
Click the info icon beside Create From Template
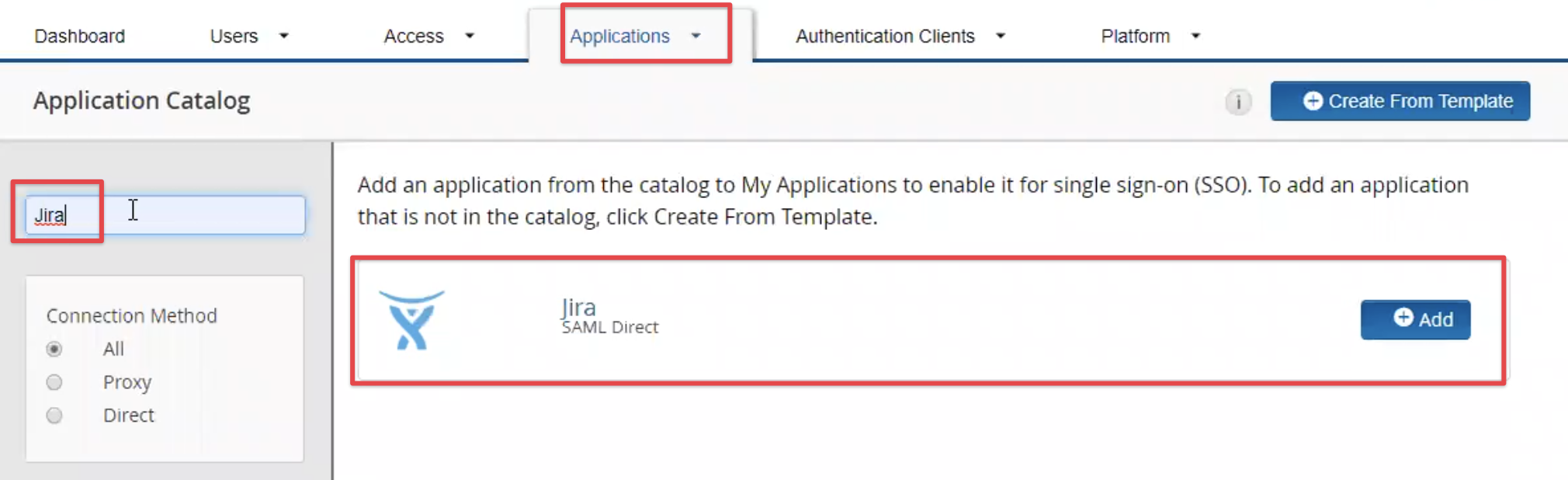1238,102
